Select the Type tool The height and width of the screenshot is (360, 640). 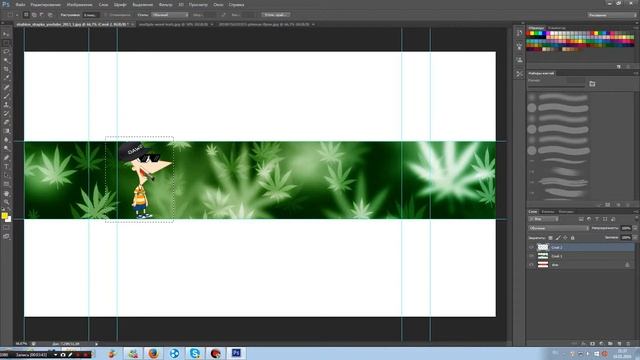coord(6,167)
